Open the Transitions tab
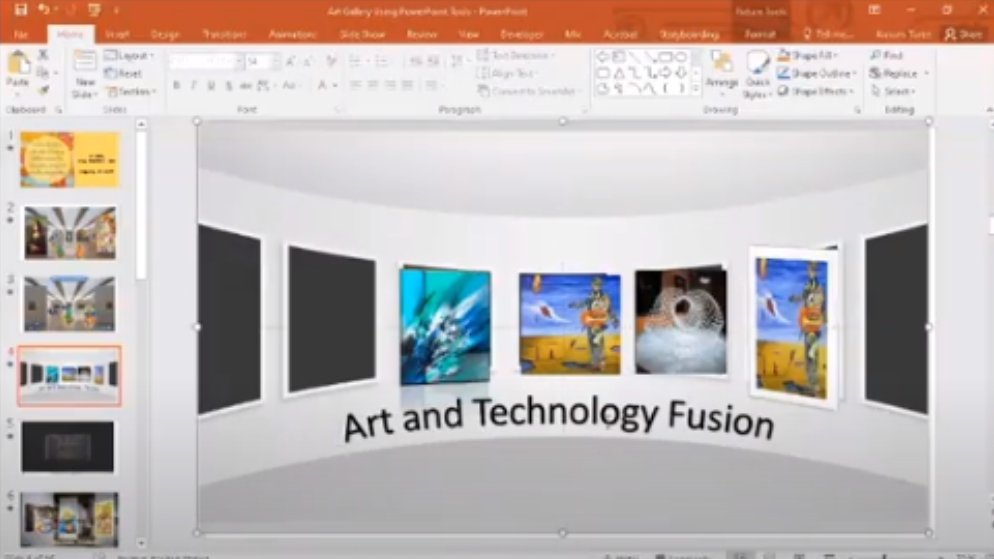This screenshot has width=994, height=559. pos(224,34)
